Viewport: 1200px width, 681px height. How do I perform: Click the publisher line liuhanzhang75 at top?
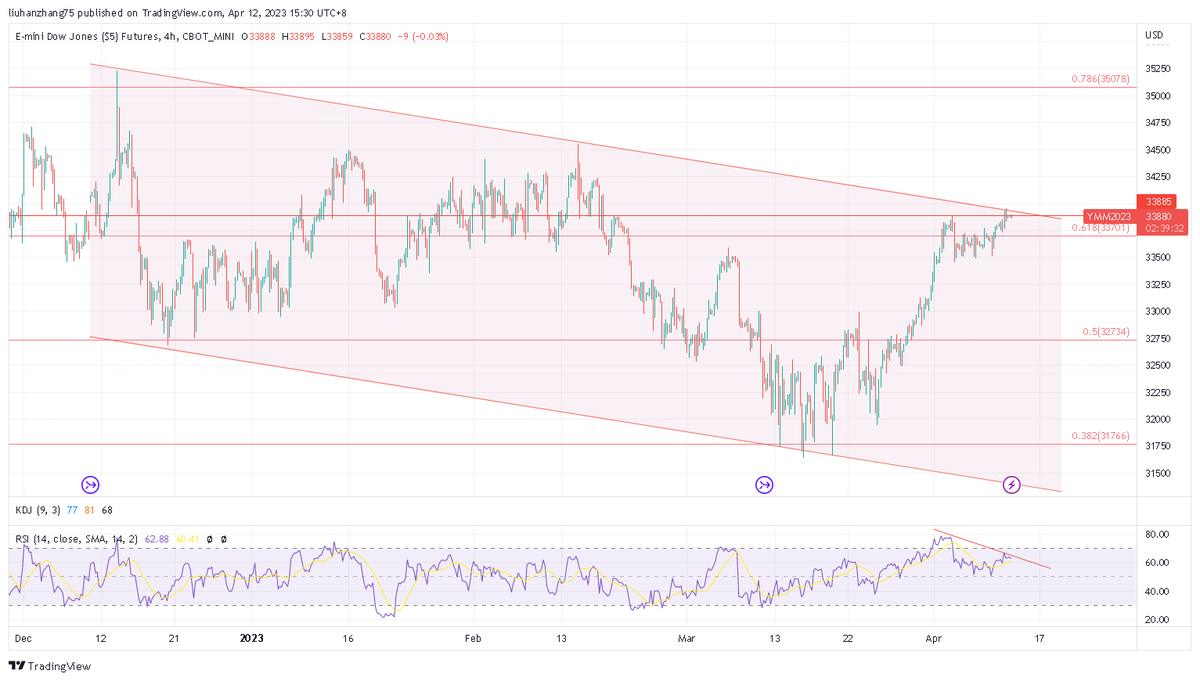pos(178,14)
